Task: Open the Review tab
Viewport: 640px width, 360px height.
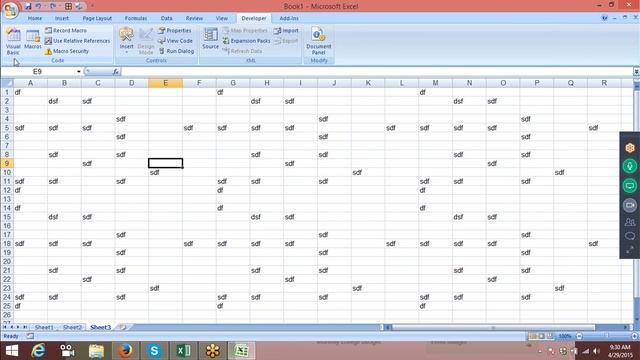Action: tap(194, 18)
